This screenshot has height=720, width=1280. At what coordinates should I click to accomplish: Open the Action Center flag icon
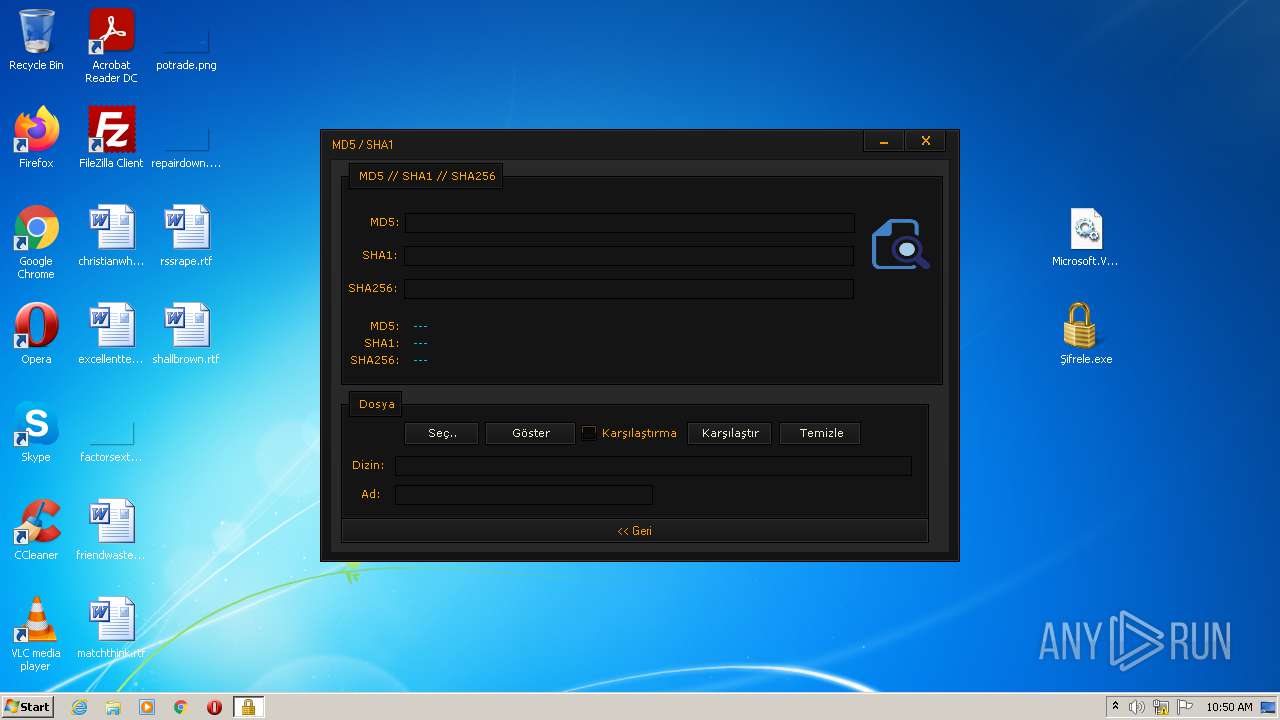pyautogui.click(x=1185, y=707)
